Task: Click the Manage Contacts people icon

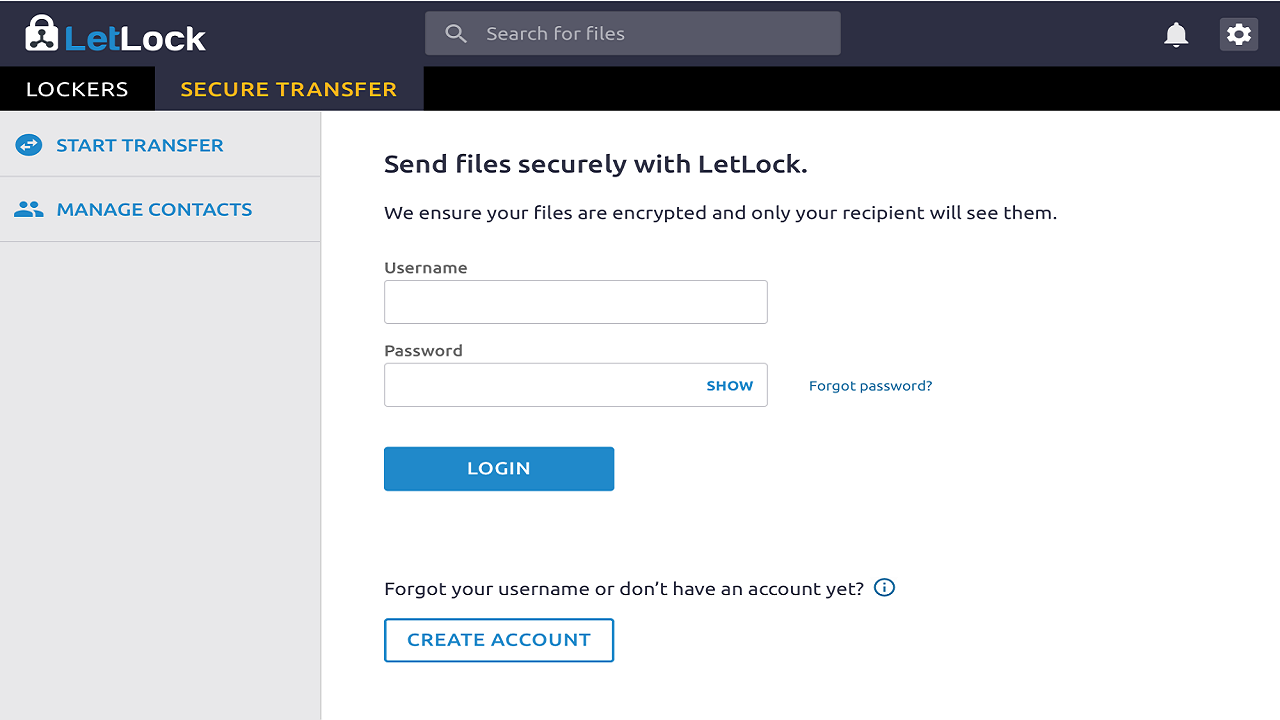Action: point(29,209)
